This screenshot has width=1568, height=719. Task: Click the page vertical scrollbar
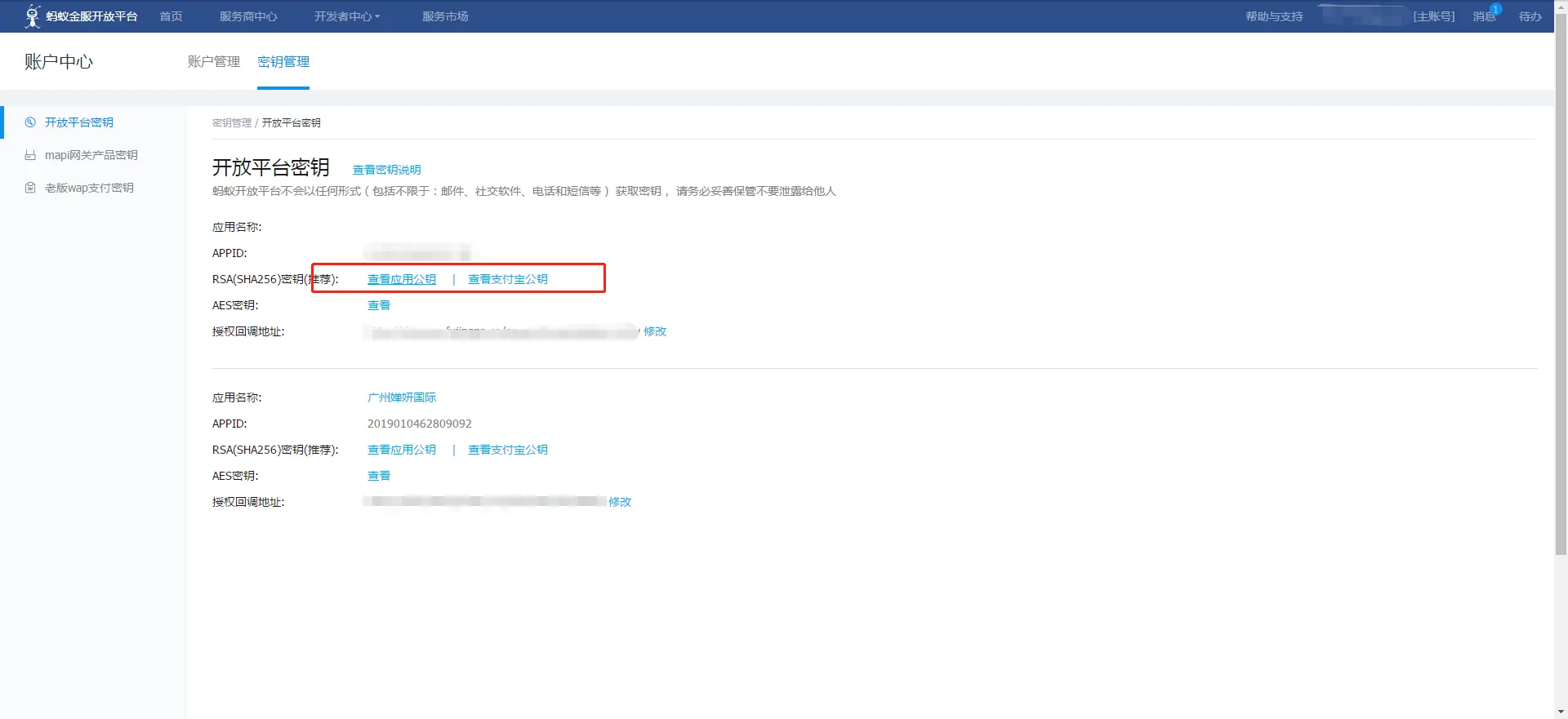pyautogui.click(x=1561, y=286)
